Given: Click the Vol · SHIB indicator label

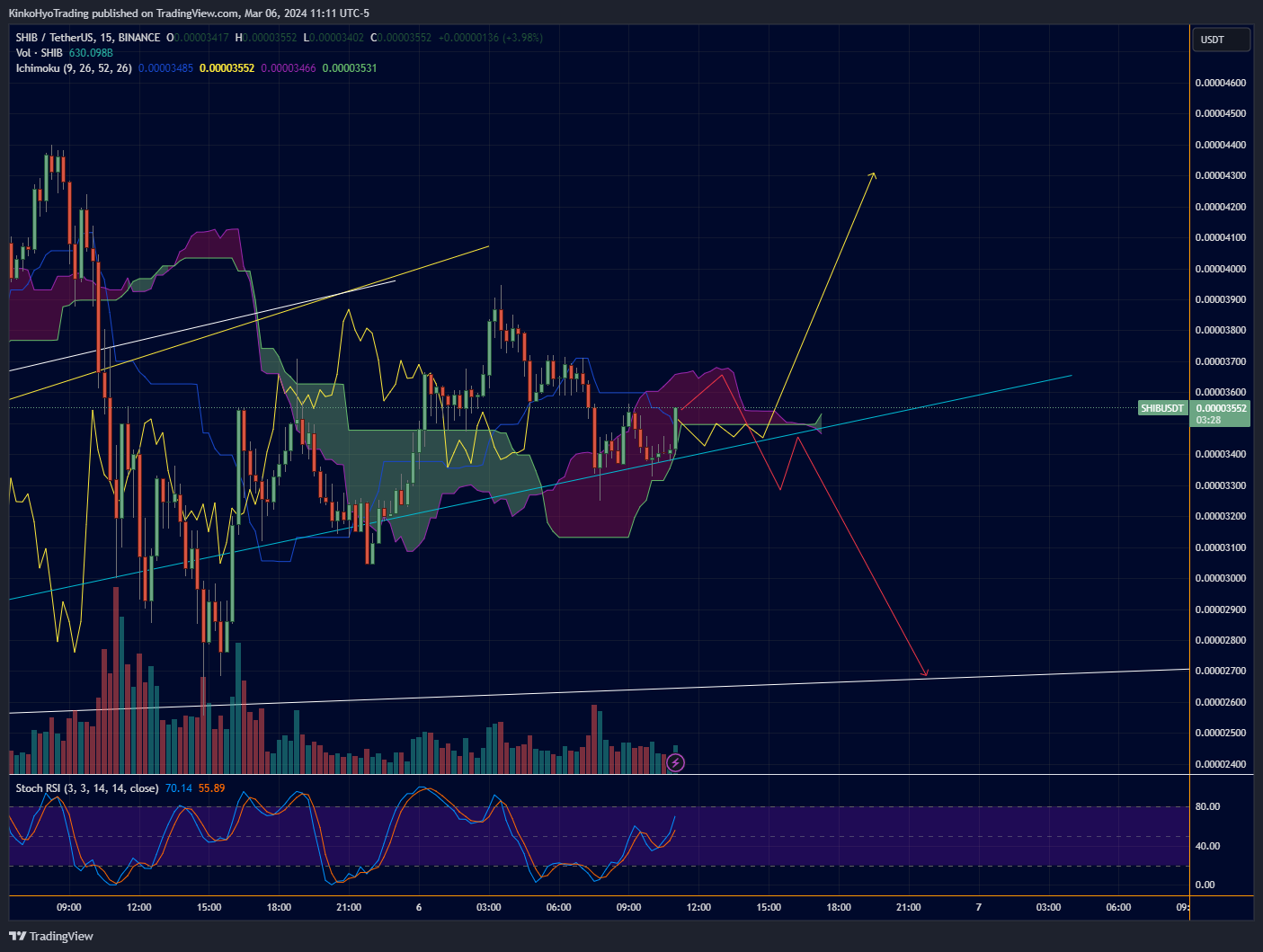Looking at the screenshot, I should pos(39,53).
